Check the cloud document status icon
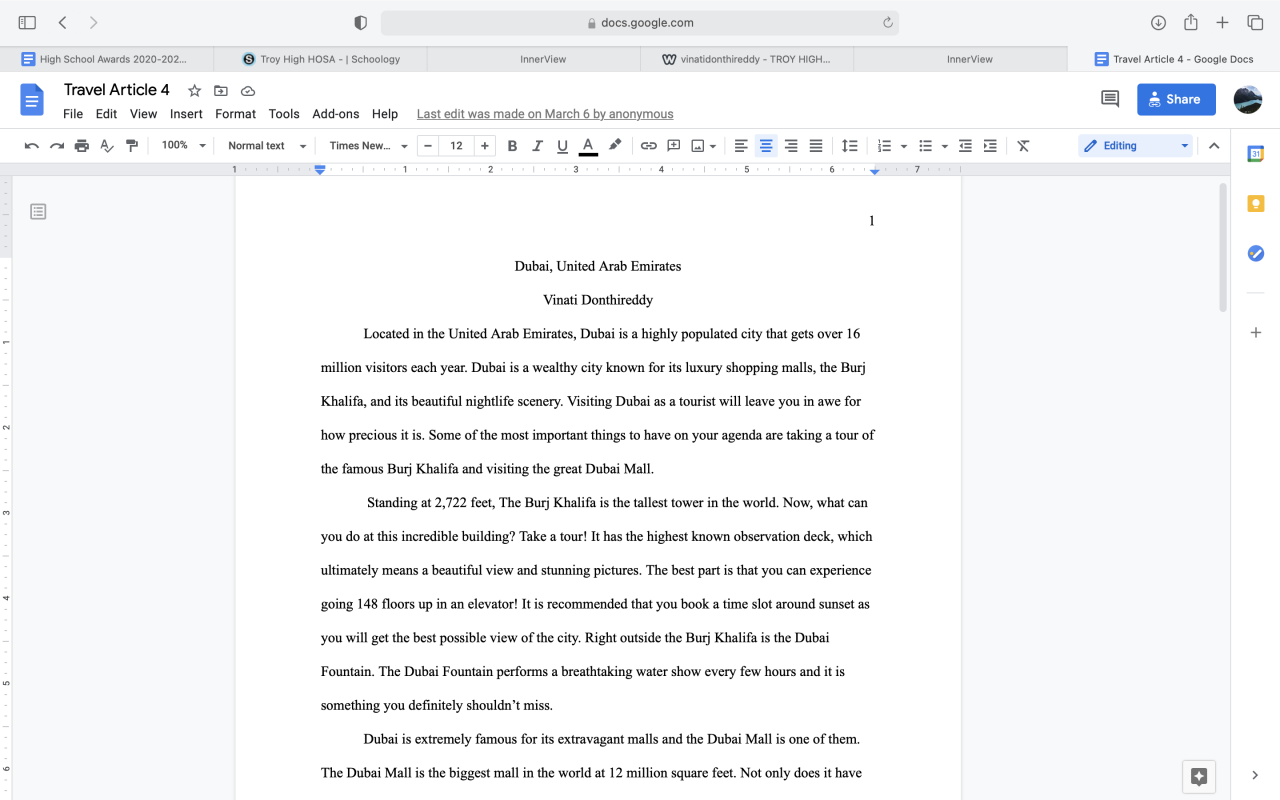The height and width of the screenshot is (800, 1280). (248, 91)
